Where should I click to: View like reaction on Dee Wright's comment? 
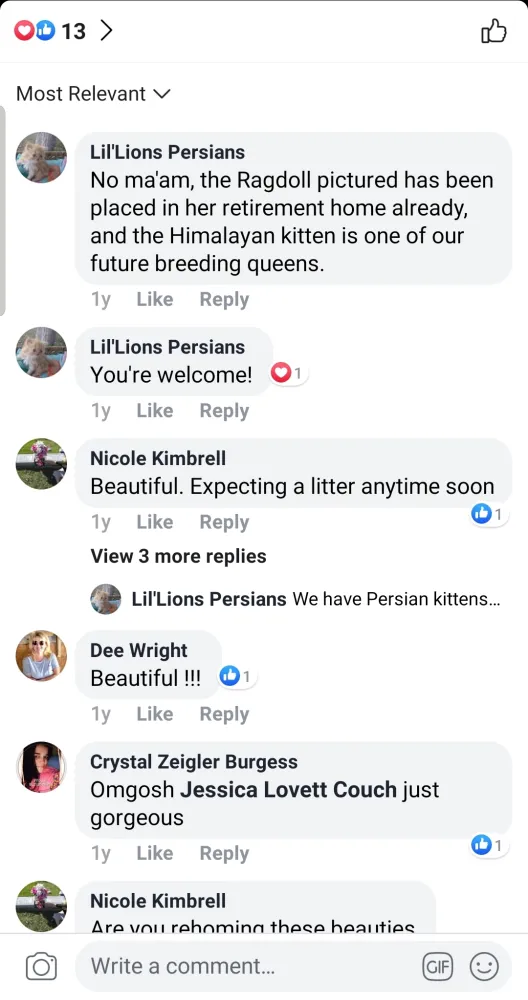tap(237, 677)
